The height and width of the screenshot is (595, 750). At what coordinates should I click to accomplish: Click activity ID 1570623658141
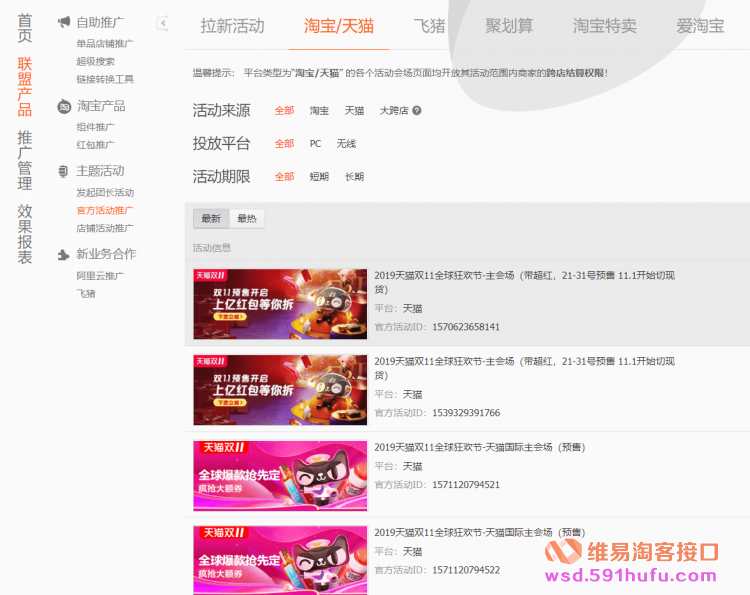pos(466,327)
